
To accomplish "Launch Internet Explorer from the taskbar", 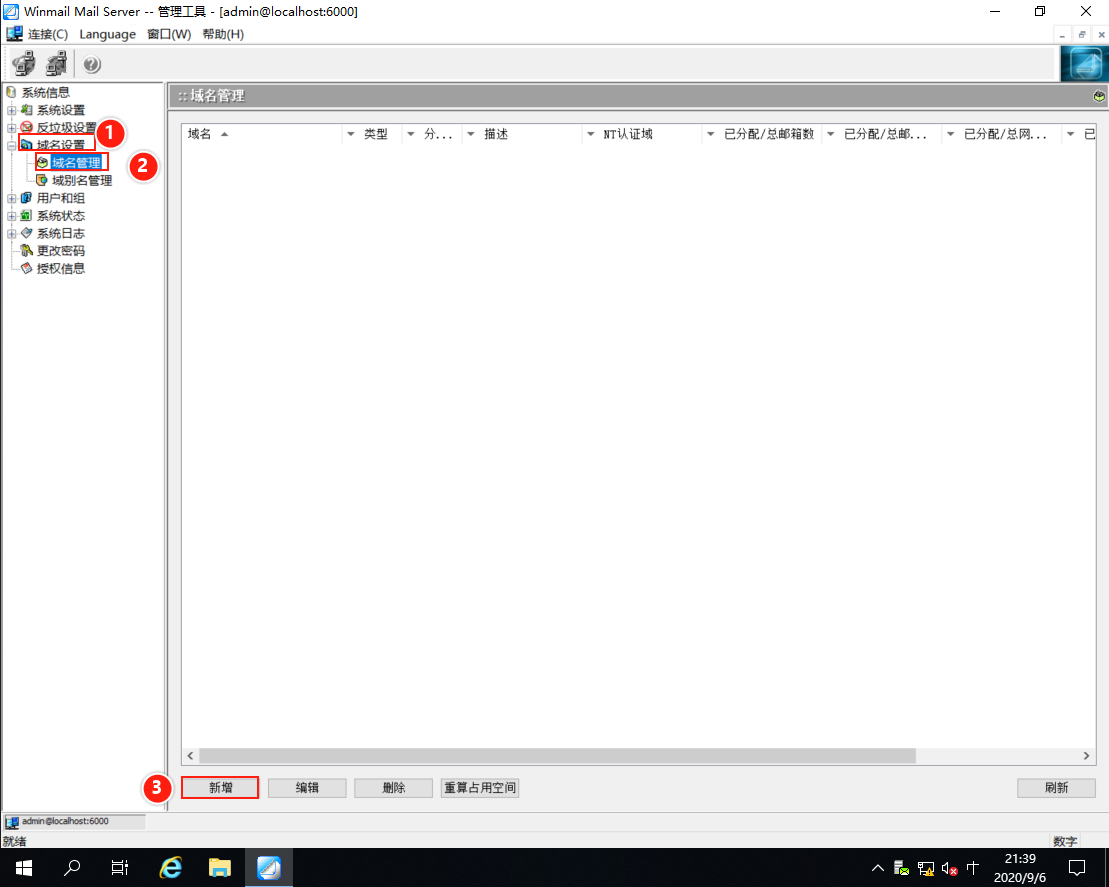I will [x=170, y=867].
